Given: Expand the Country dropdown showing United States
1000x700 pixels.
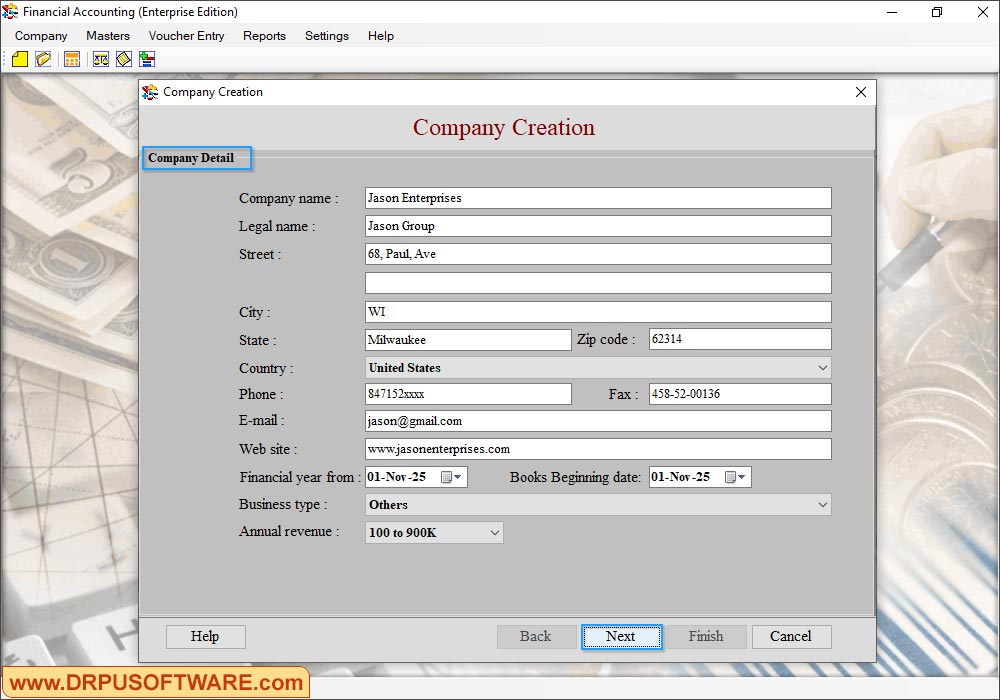Looking at the screenshot, I should tap(824, 367).
